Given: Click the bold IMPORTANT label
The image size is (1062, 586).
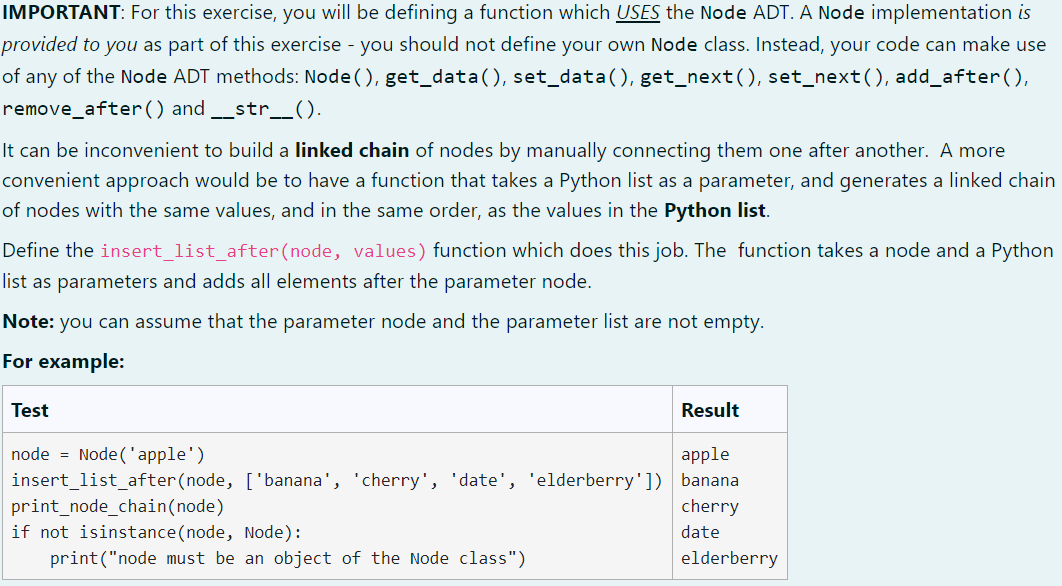Looking at the screenshot, I should [55, 12].
